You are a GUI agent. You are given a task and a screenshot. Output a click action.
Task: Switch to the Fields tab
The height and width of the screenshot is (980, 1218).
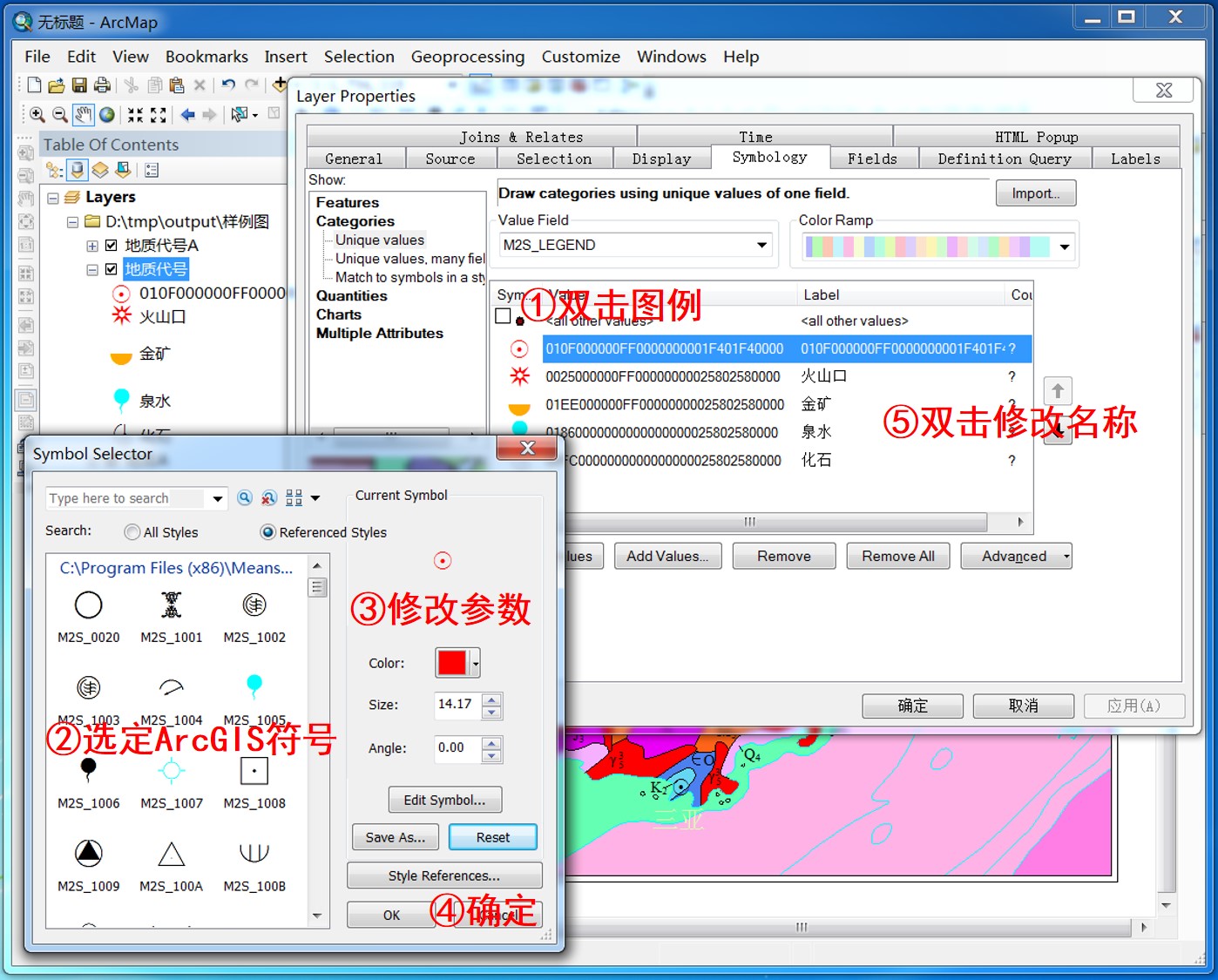[872, 159]
